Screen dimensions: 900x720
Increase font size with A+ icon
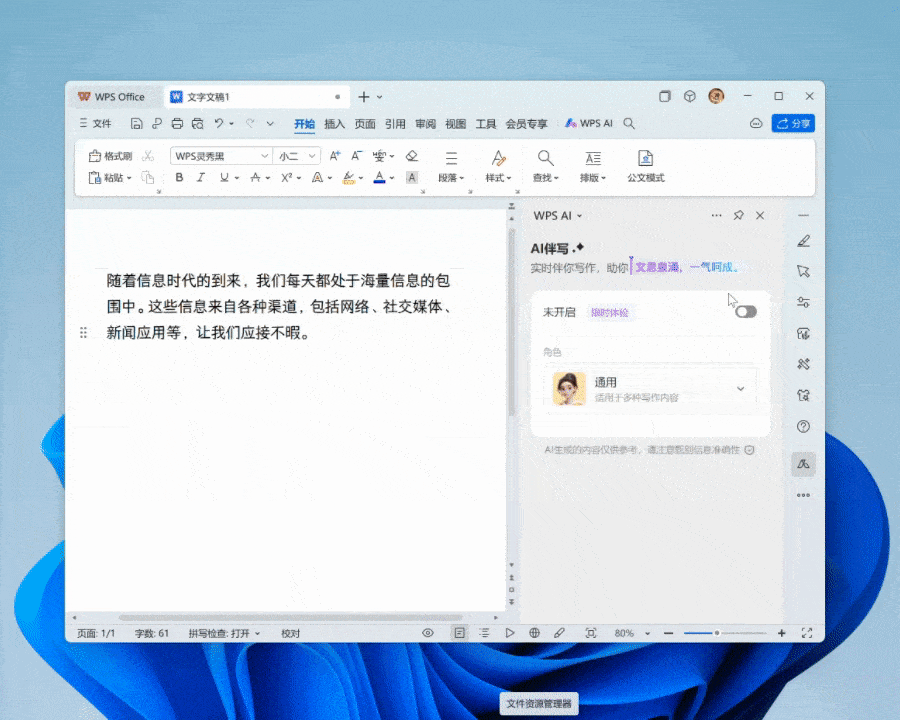[335, 156]
